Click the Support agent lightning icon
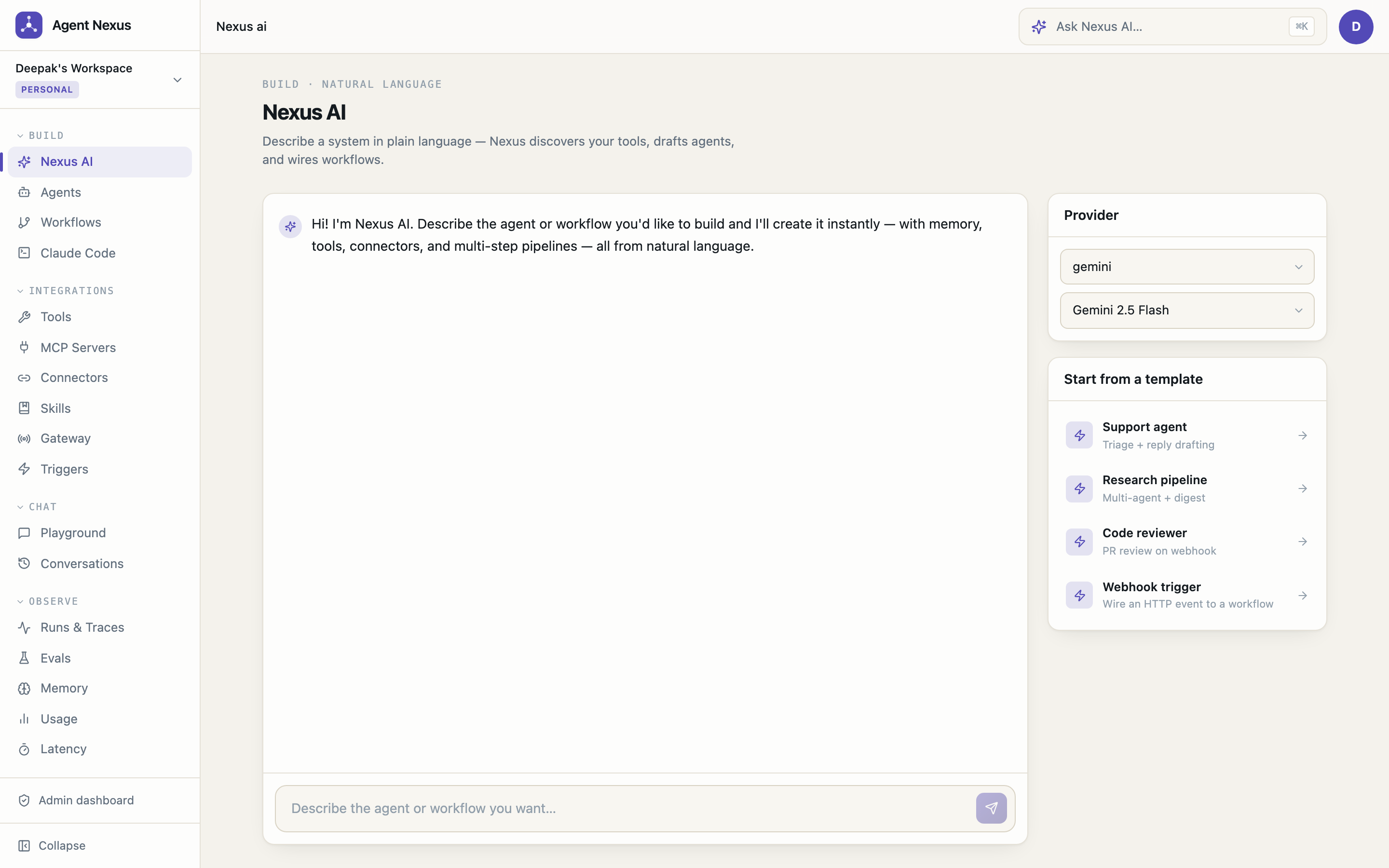 pos(1079,435)
